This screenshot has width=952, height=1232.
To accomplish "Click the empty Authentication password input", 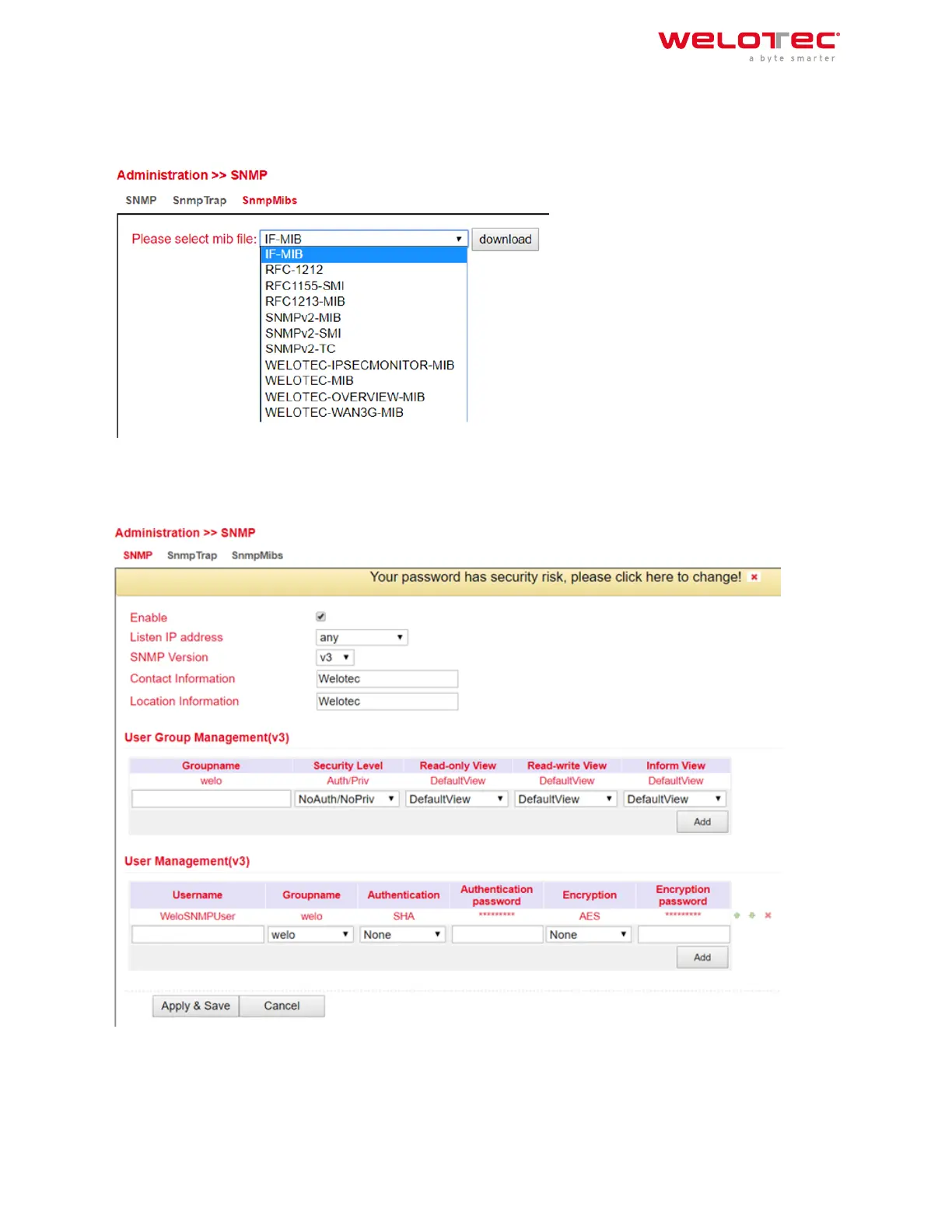I will 497,935.
